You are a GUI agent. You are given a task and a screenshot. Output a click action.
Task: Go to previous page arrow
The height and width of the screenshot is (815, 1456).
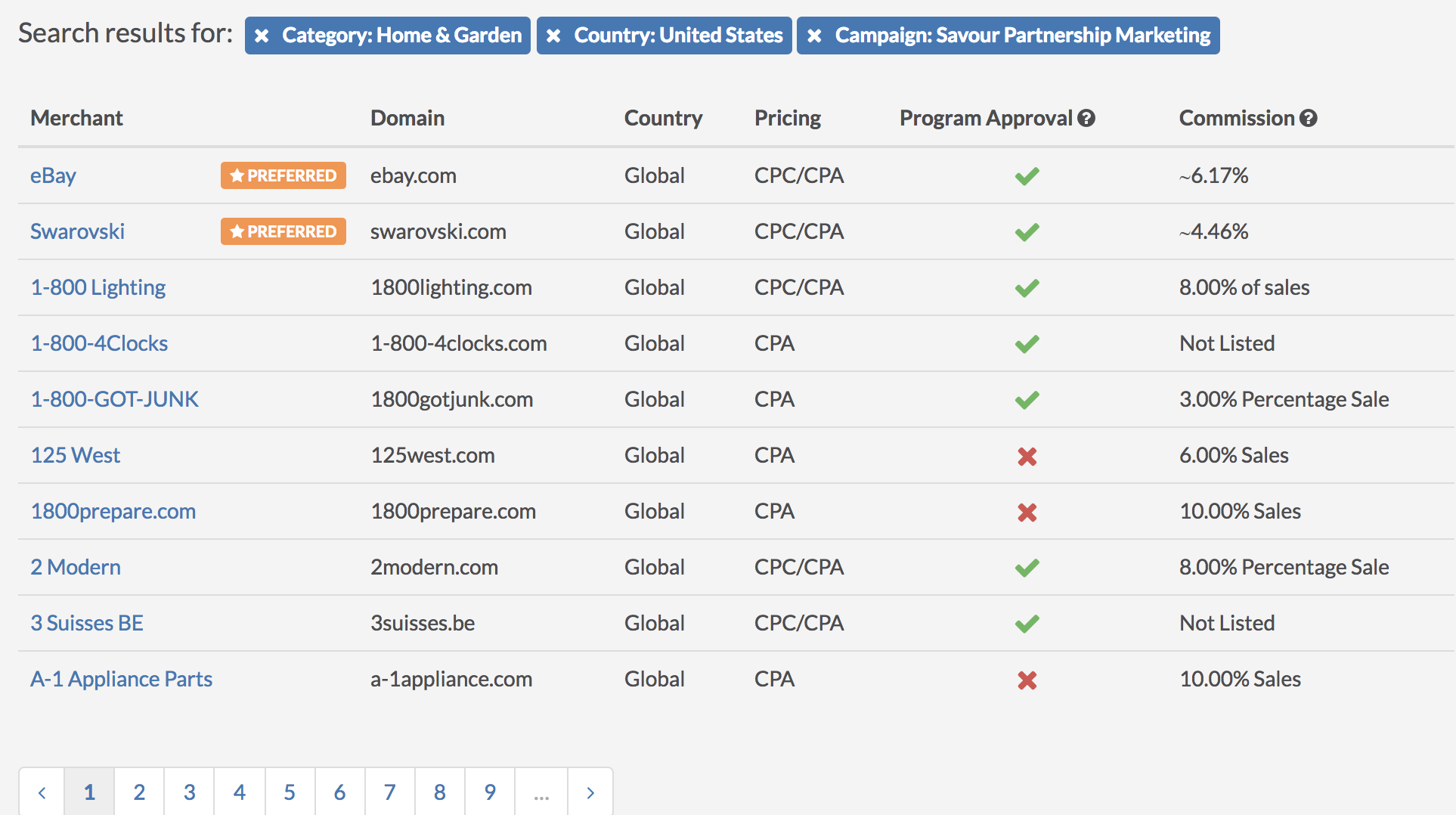42,792
